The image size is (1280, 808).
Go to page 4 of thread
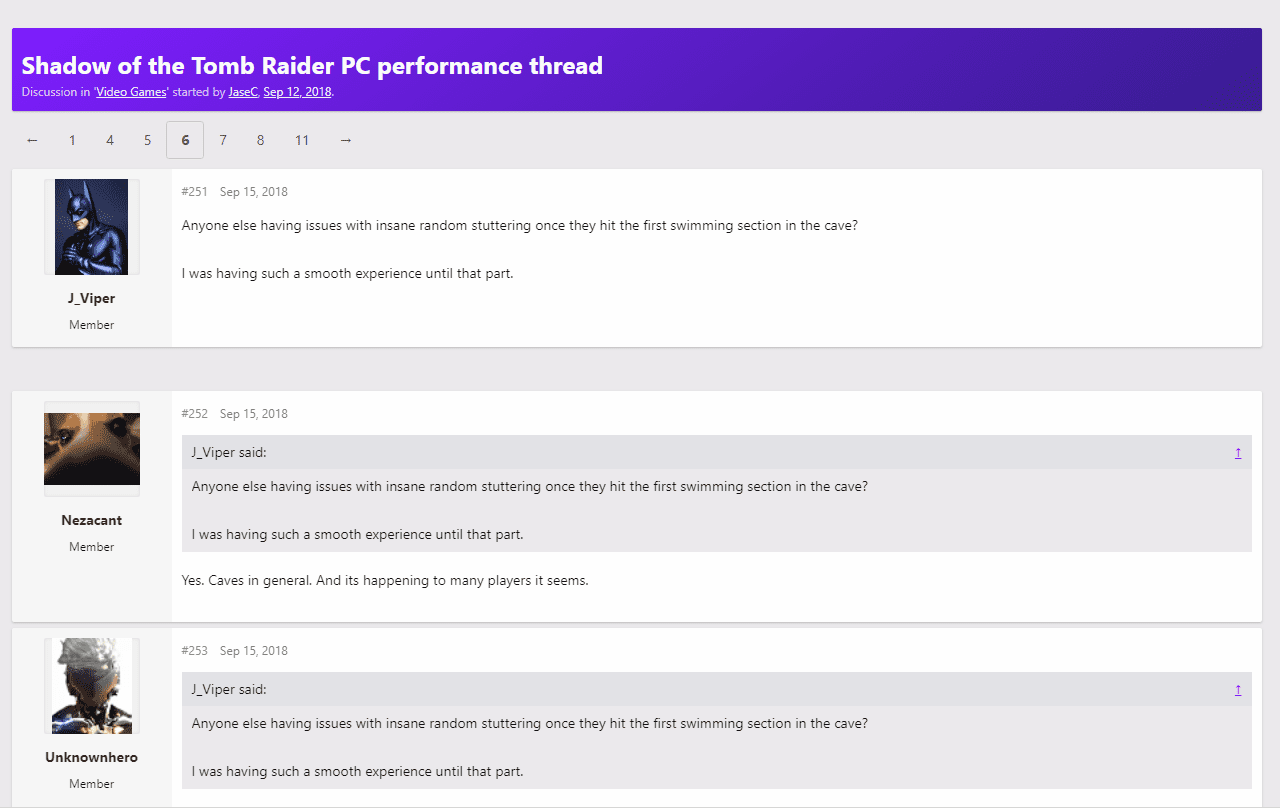click(110, 140)
